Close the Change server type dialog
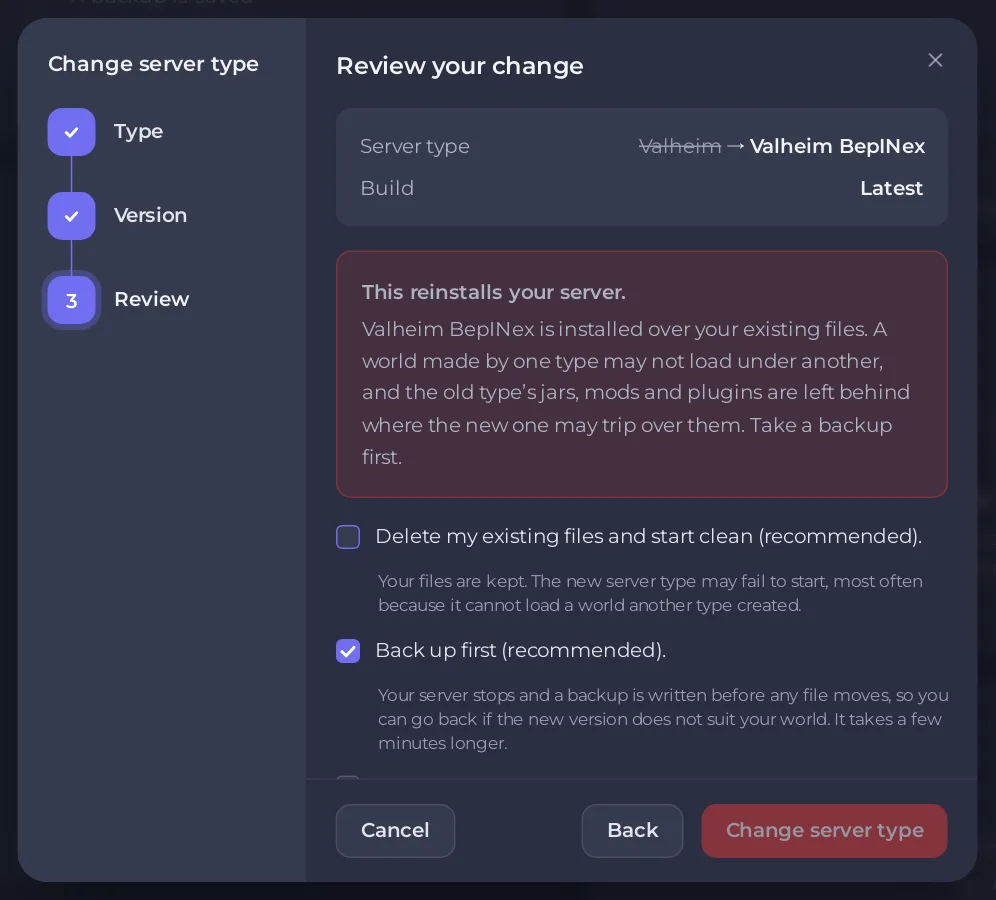The width and height of the screenshot is (996, 900). click(x=935, y=60)
